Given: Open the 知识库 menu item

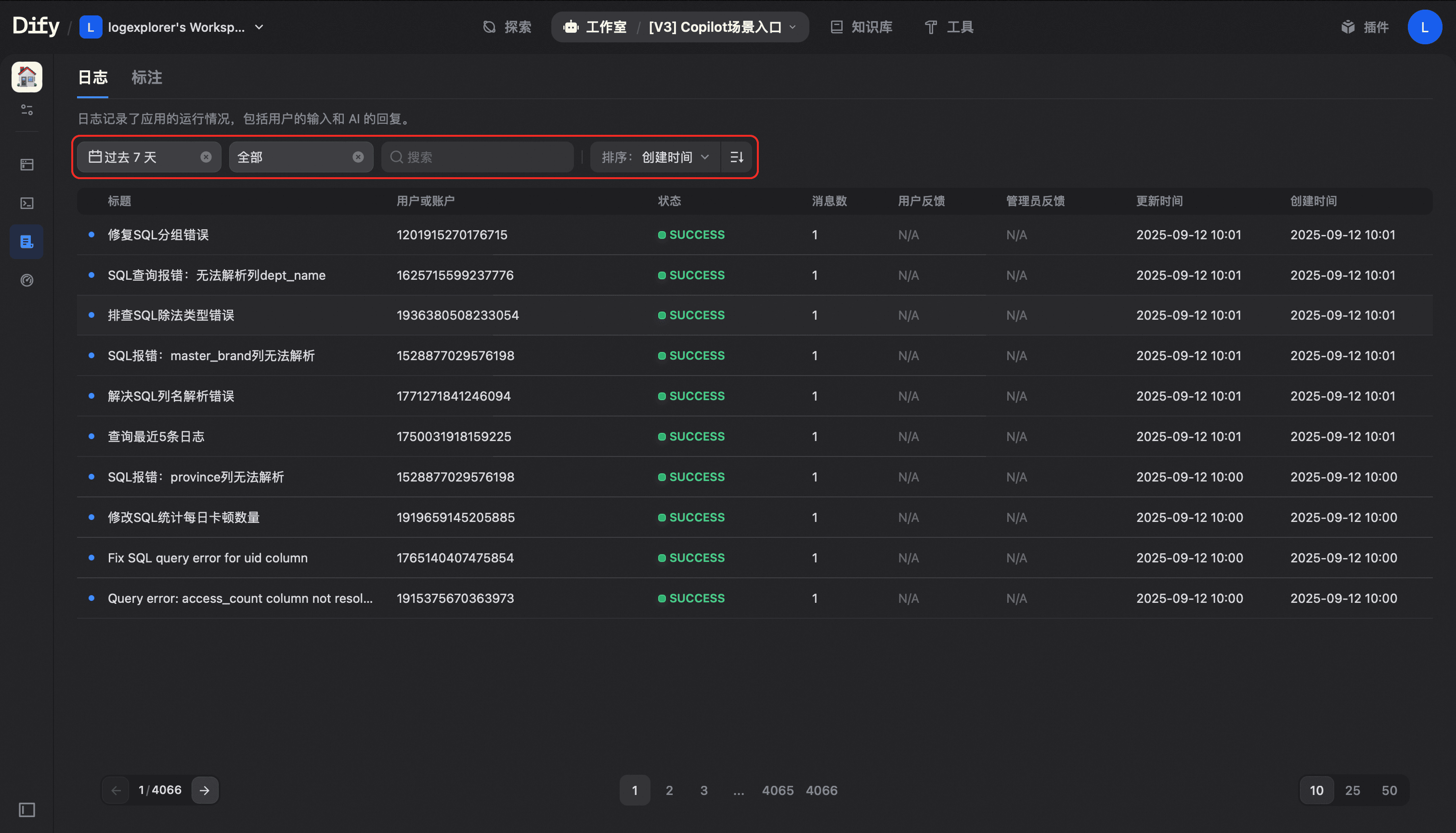Looking at the screenshot, I should click(861, 27).
